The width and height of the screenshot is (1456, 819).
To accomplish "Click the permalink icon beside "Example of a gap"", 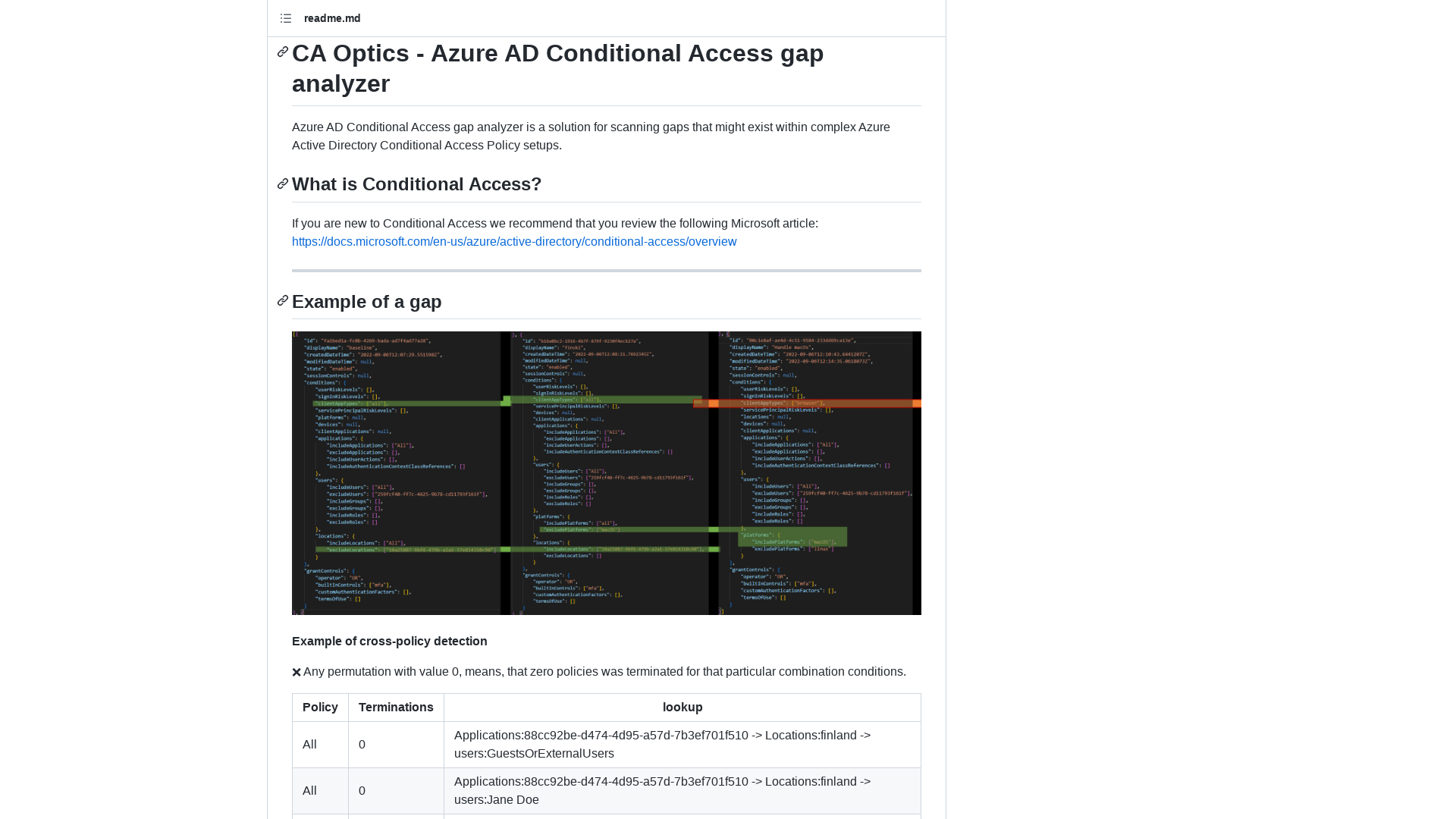I will click(282, 301).
